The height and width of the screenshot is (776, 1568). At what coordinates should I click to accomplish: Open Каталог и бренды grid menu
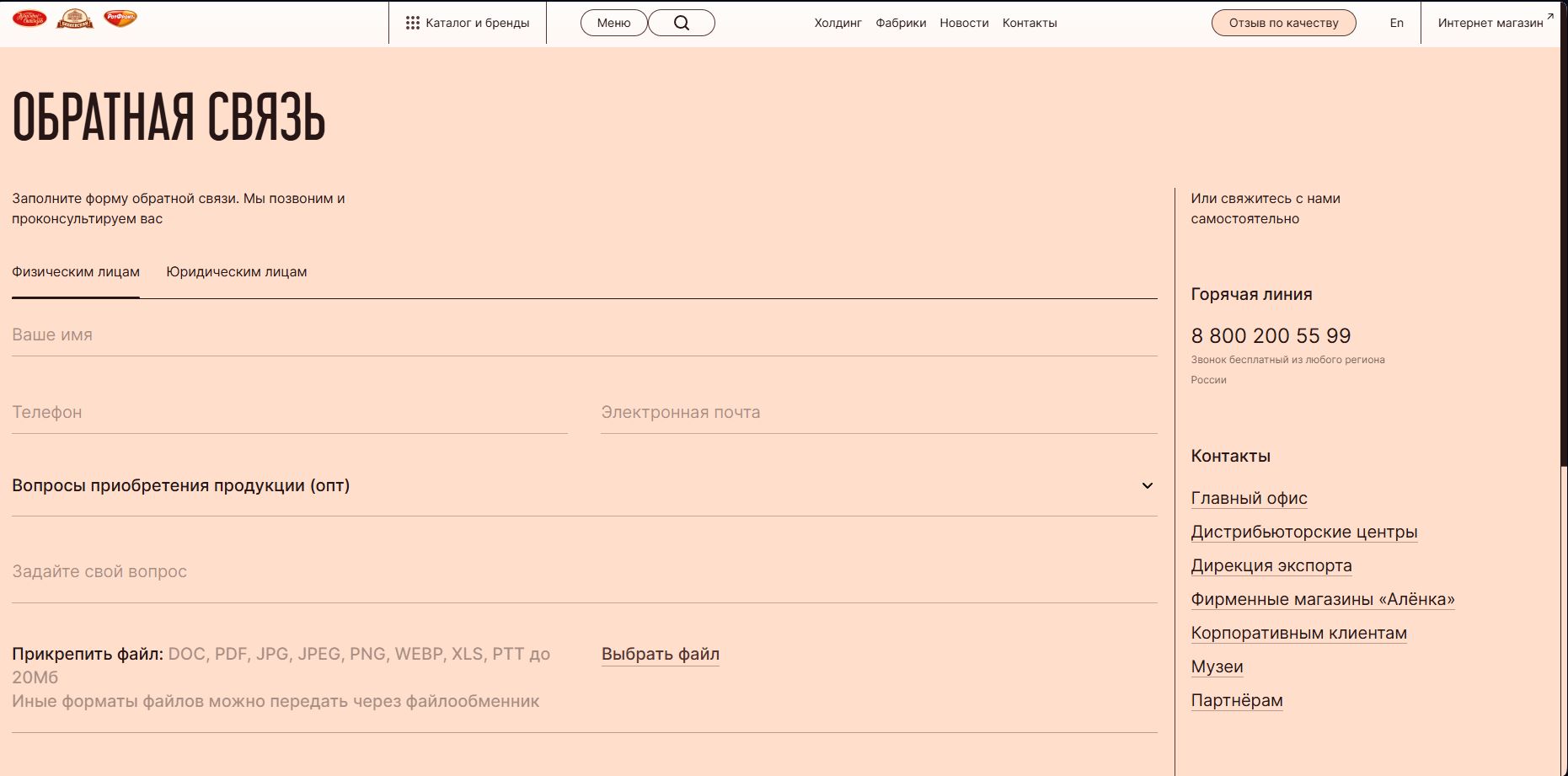coord(468,23)
